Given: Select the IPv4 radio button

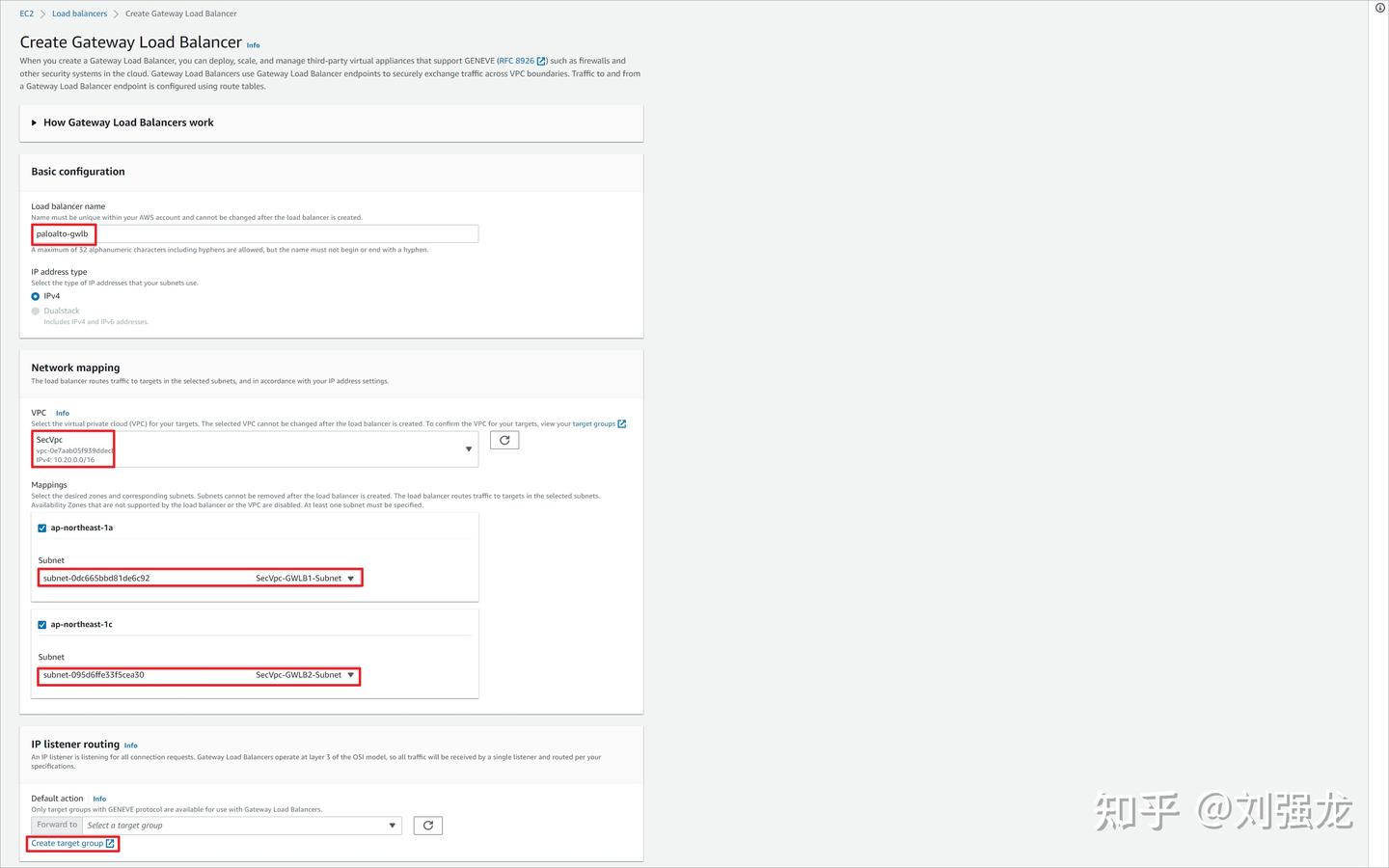Looking at the screenshot, I should [35, 296].
